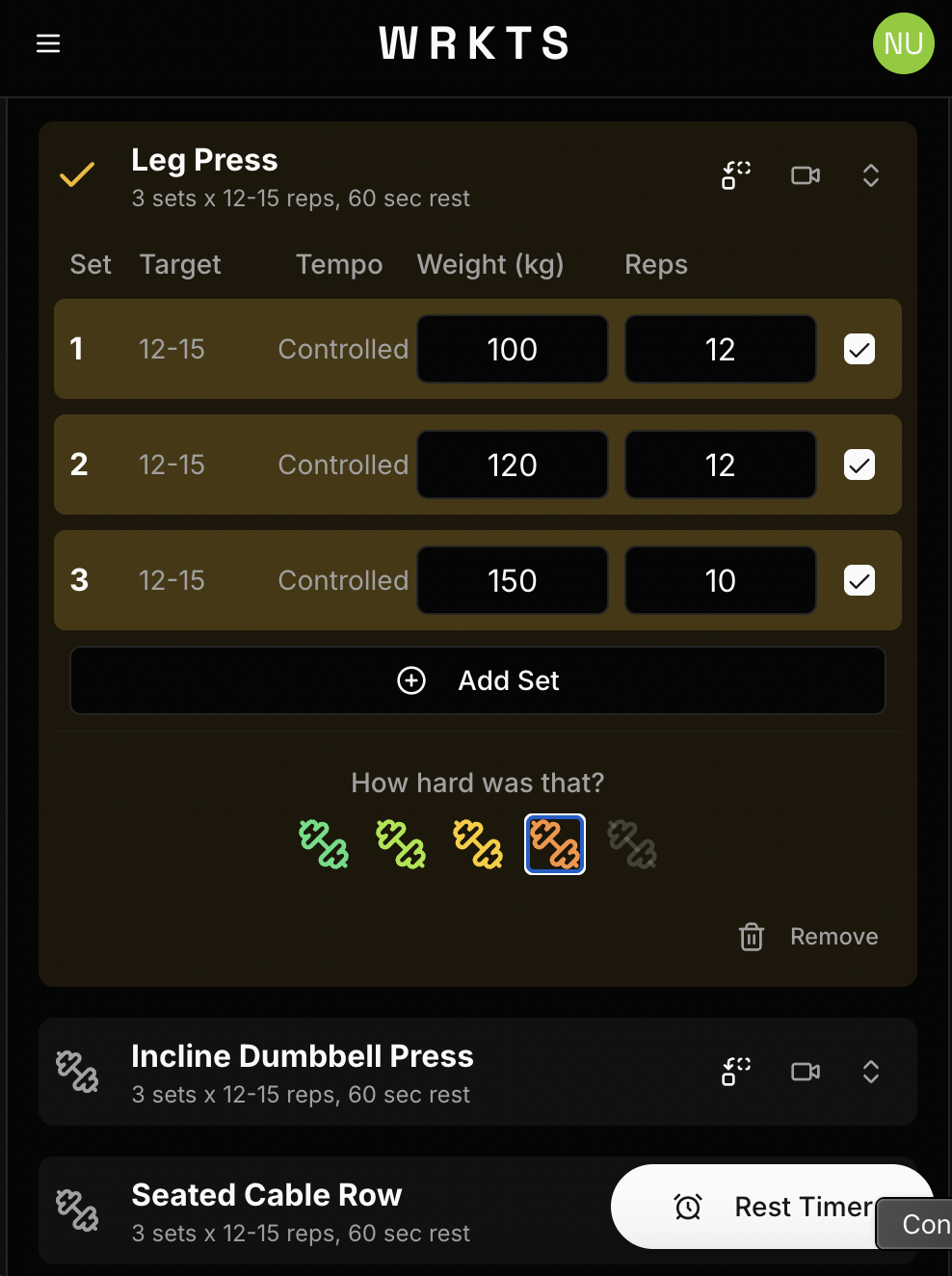
Task: Click the WRKTS title in the header
Action: tap(474, 43)
